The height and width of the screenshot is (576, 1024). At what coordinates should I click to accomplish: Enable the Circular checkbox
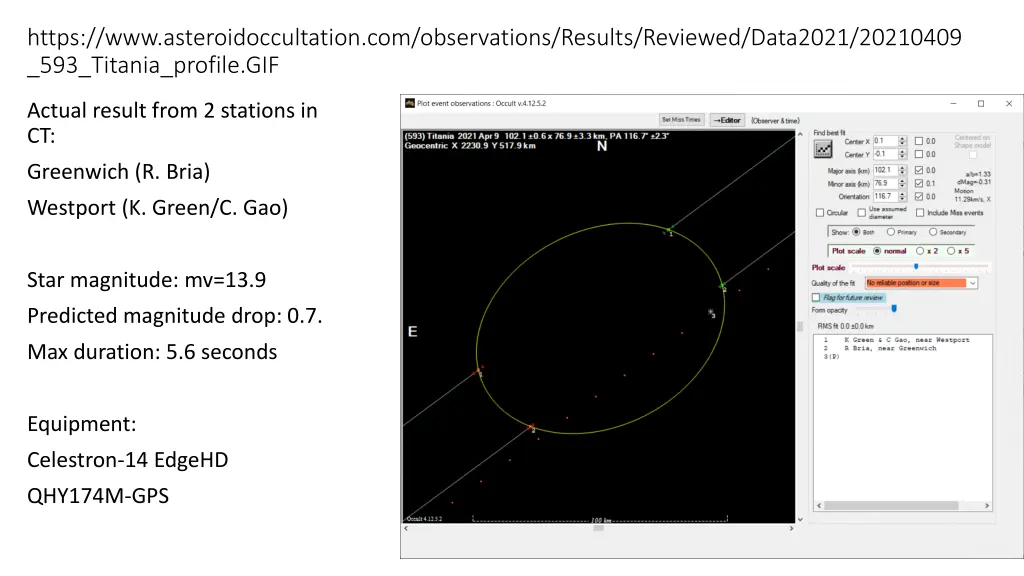tap(820, 213)
